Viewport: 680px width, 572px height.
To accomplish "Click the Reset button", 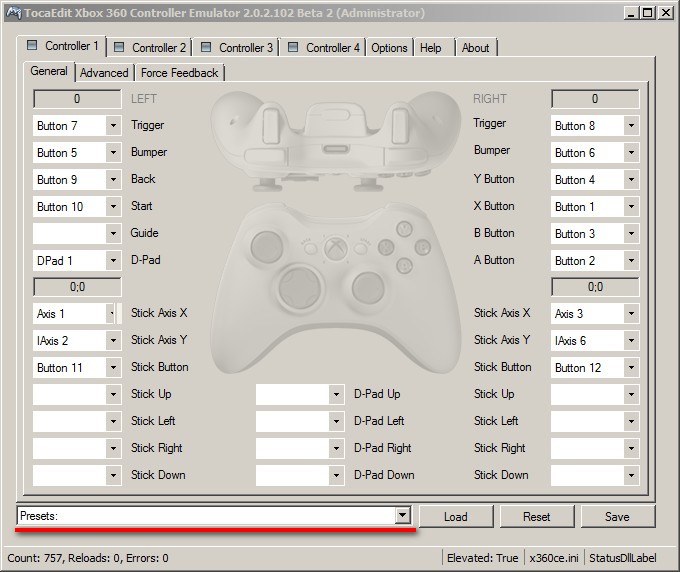I will 537,516.
